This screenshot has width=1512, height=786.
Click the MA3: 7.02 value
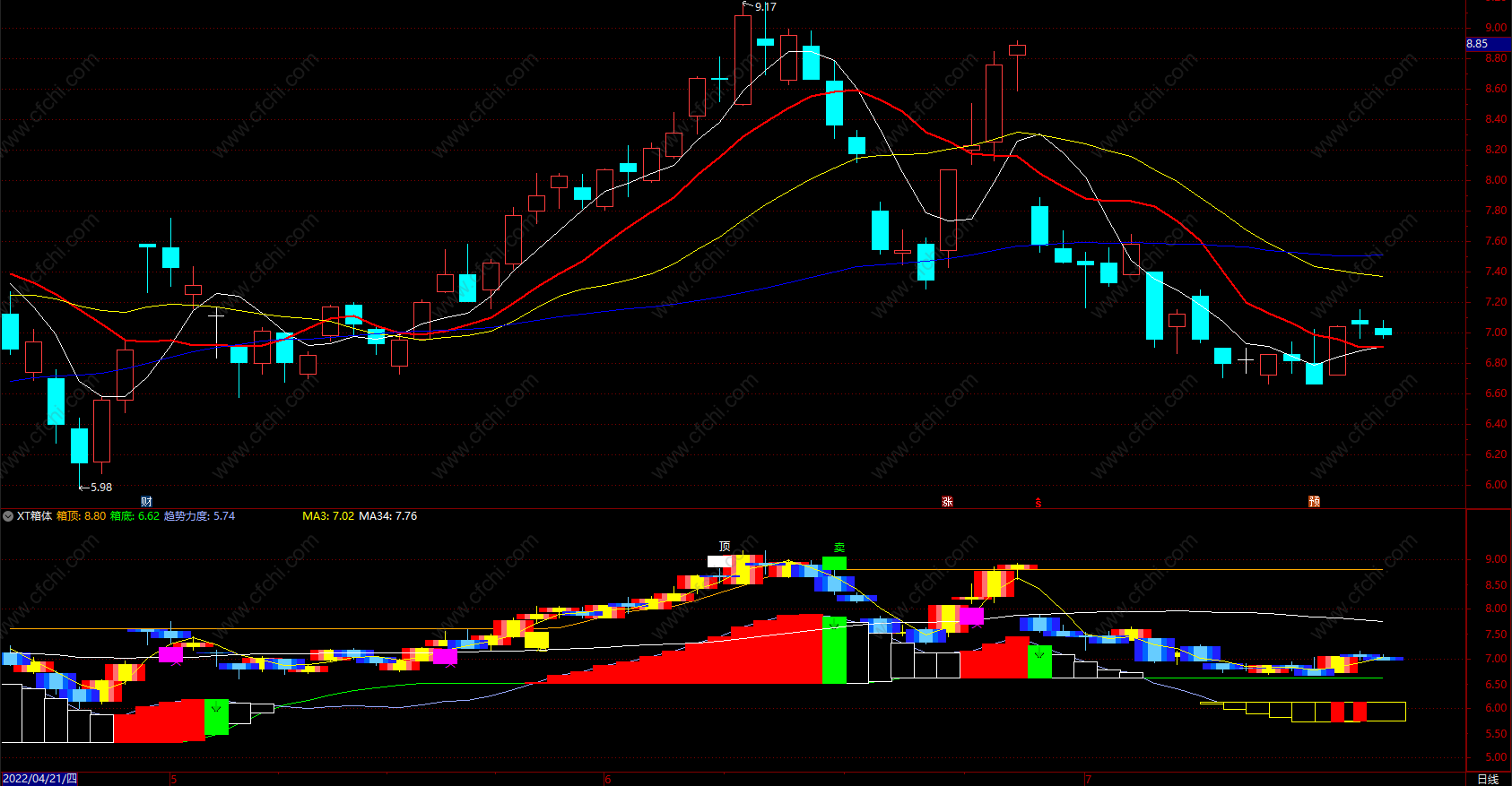328,516
